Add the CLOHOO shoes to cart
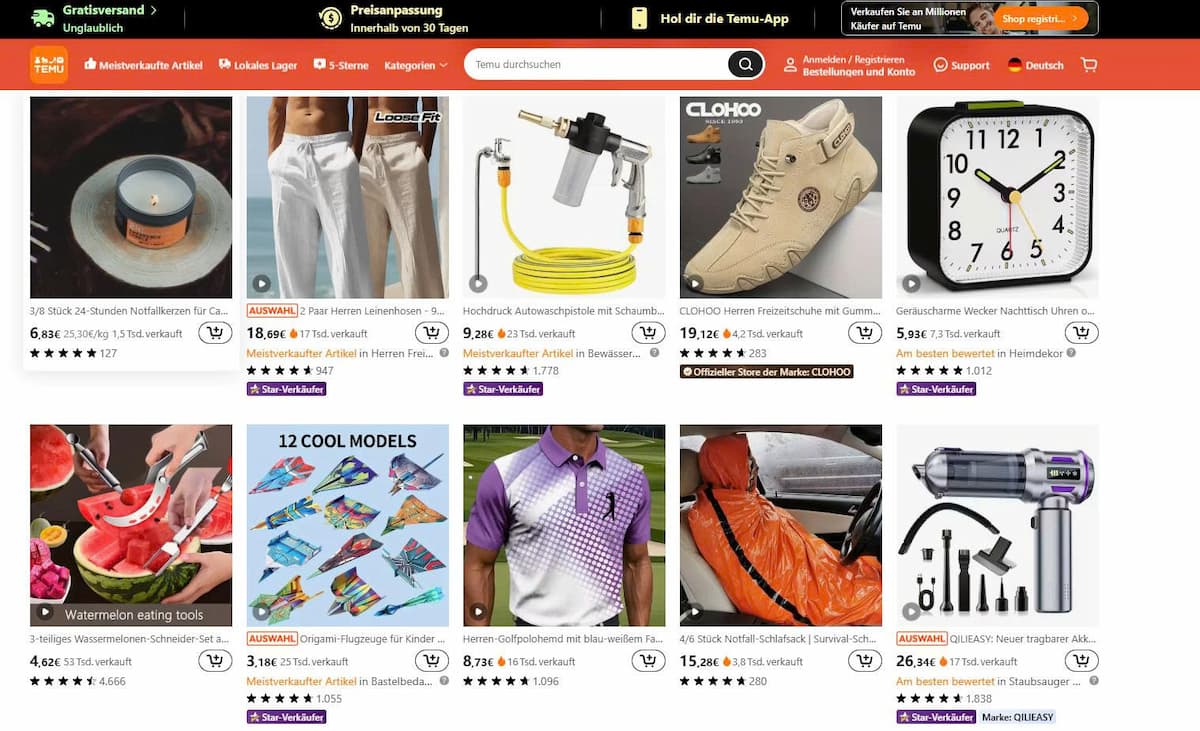Image resolution: width=1200 pixels, height=731 pixels. 865,333
